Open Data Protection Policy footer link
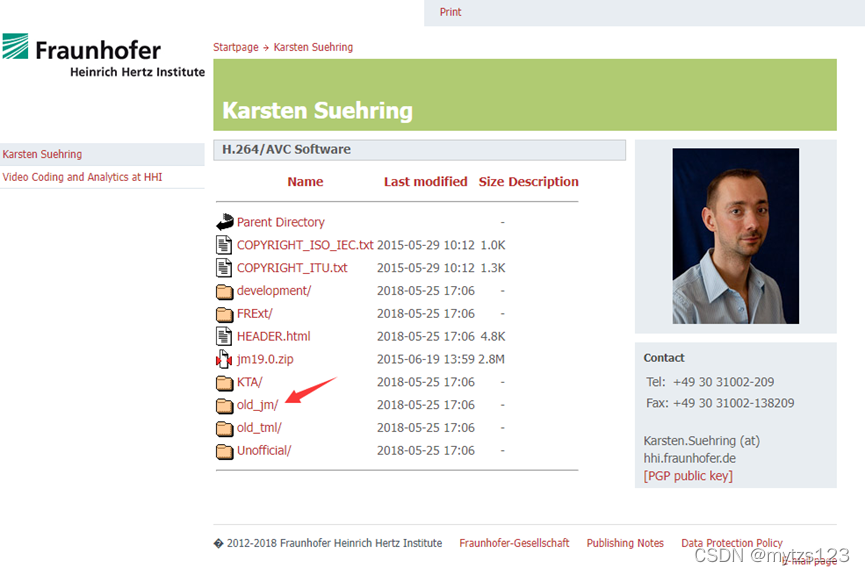Viewport: 865px width, 575px height. [x=731, y=543]
